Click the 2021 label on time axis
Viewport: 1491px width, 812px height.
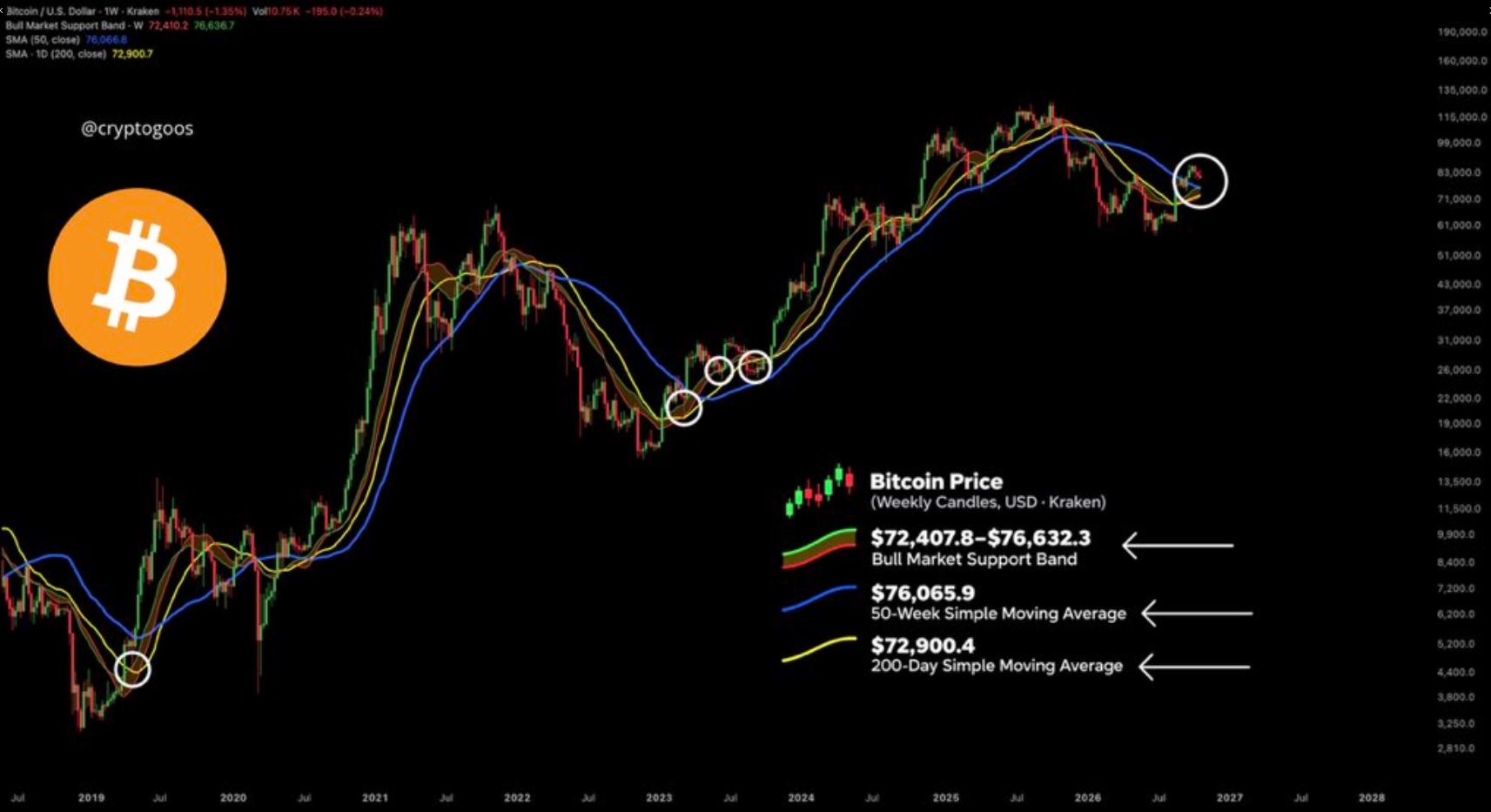pyautogui.click(x=375, y=797)
